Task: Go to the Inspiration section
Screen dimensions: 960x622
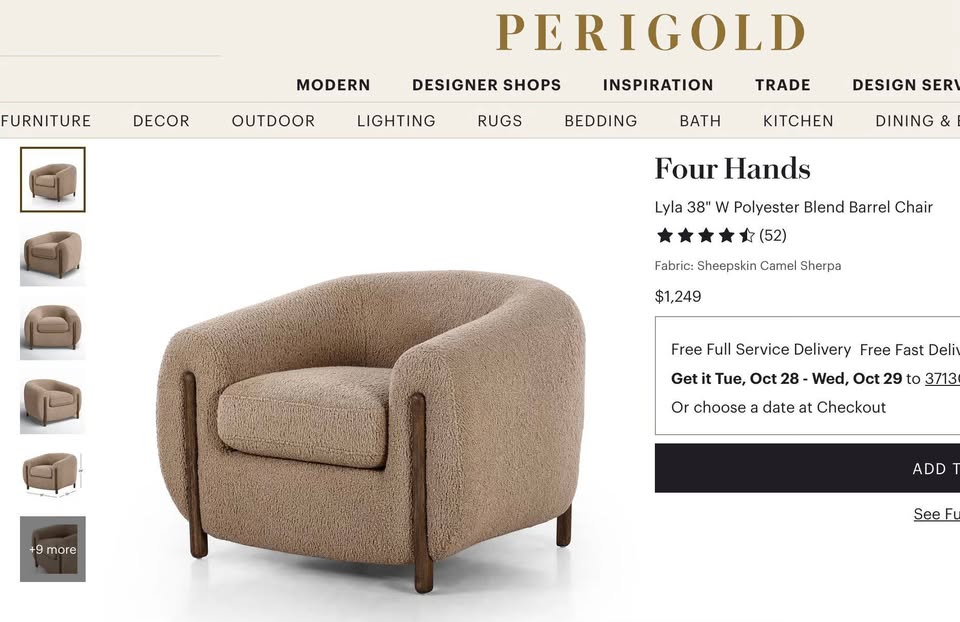Action: point(658,85)
